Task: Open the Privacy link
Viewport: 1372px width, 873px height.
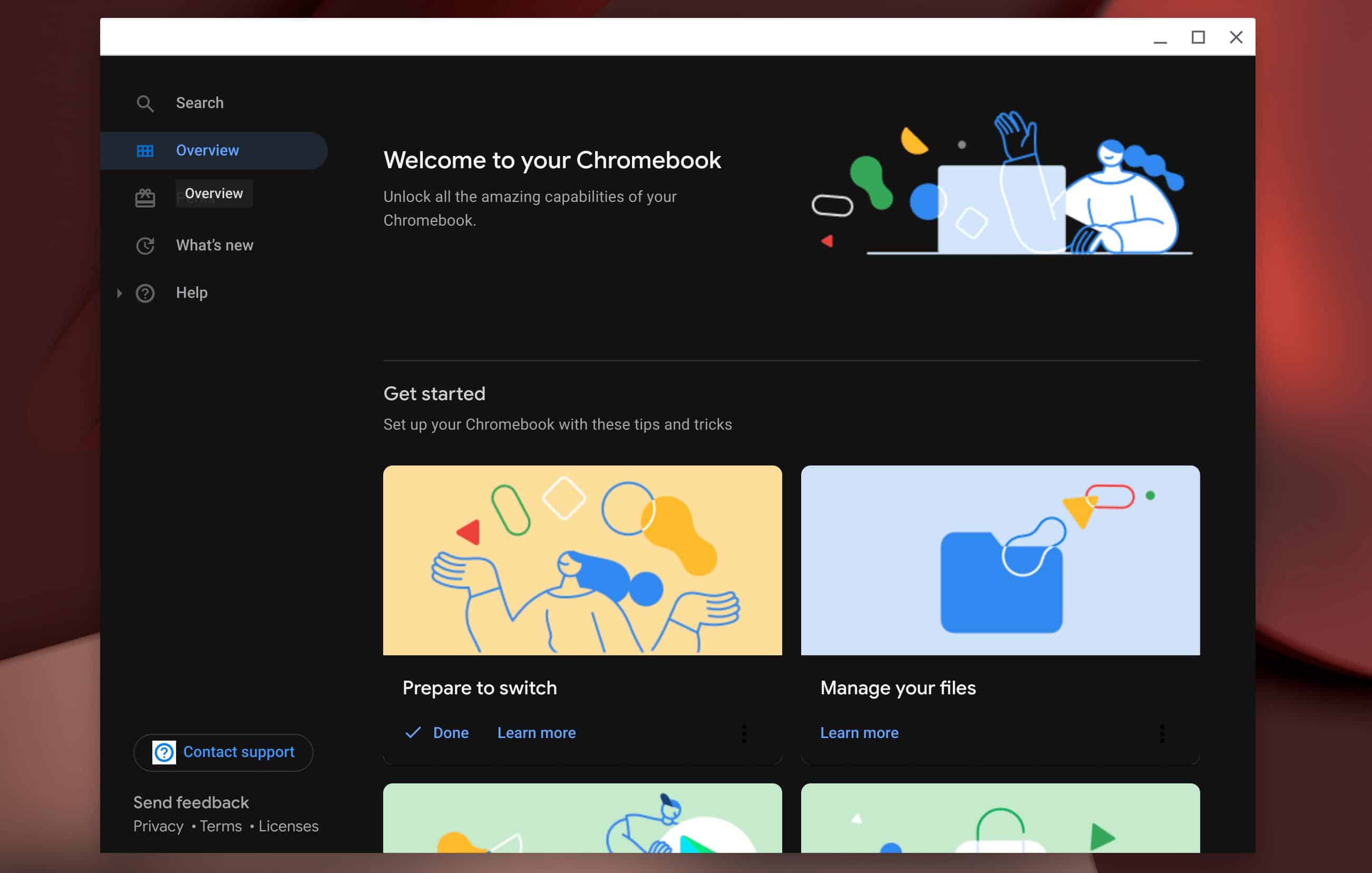Action: pyautogui.click(x=159, y=826)
